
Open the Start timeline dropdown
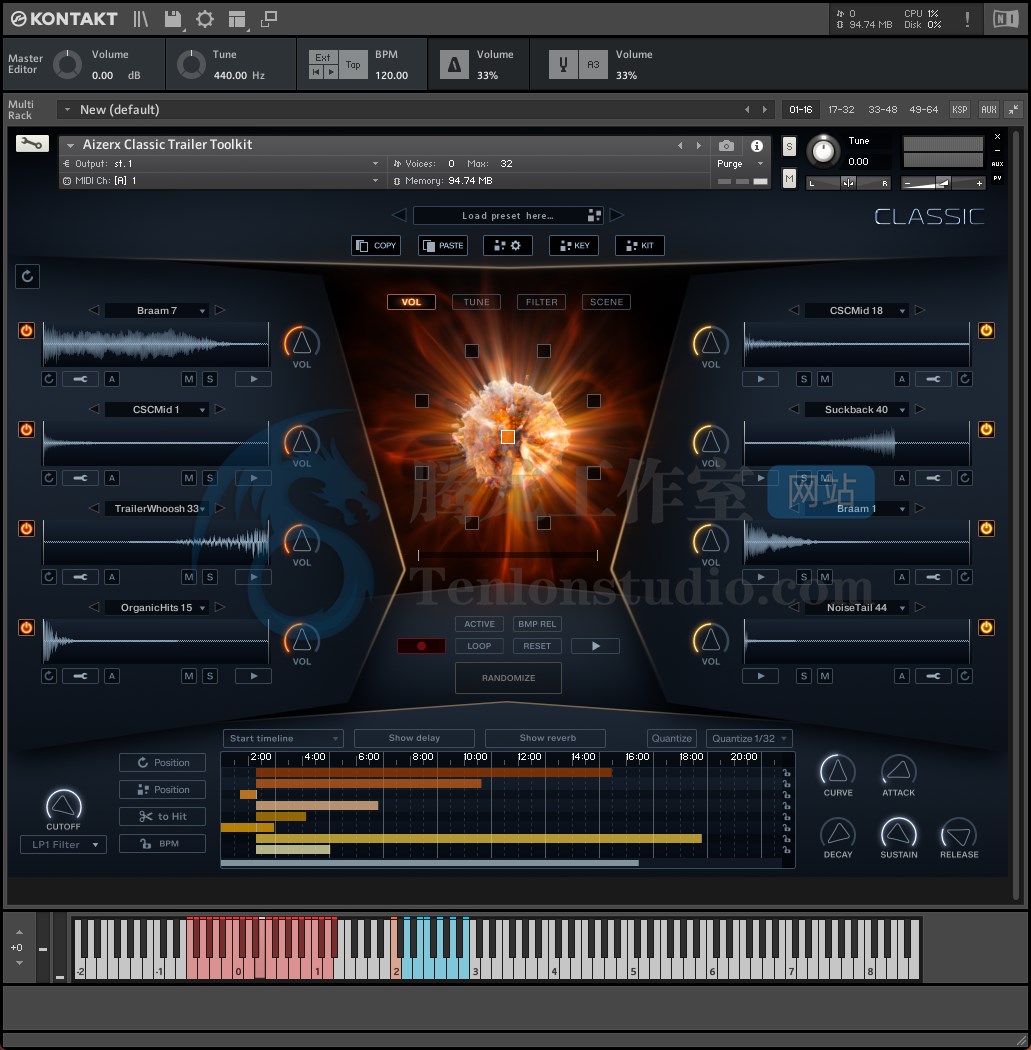click(283, 738)
